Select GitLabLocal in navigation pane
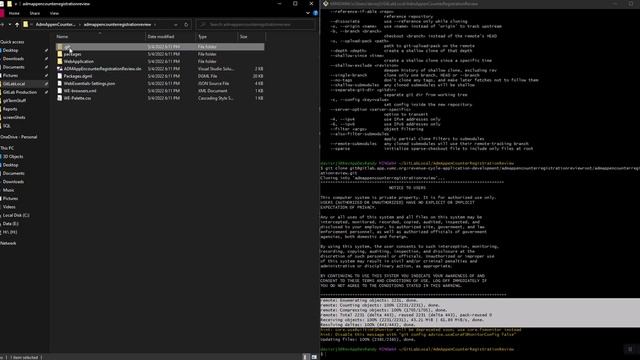The image size is (640, 360). 14,84
